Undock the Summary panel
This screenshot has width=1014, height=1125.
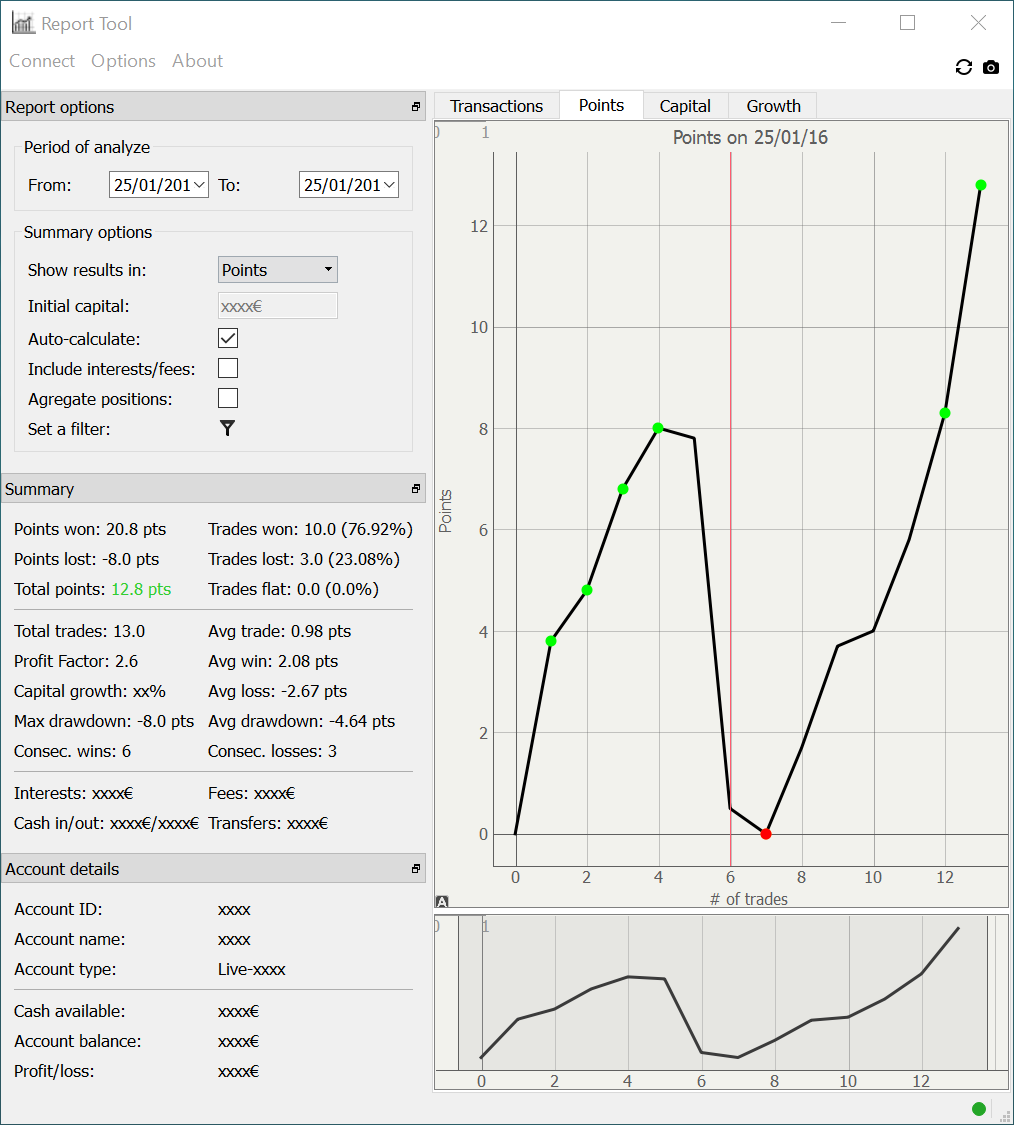416,489
